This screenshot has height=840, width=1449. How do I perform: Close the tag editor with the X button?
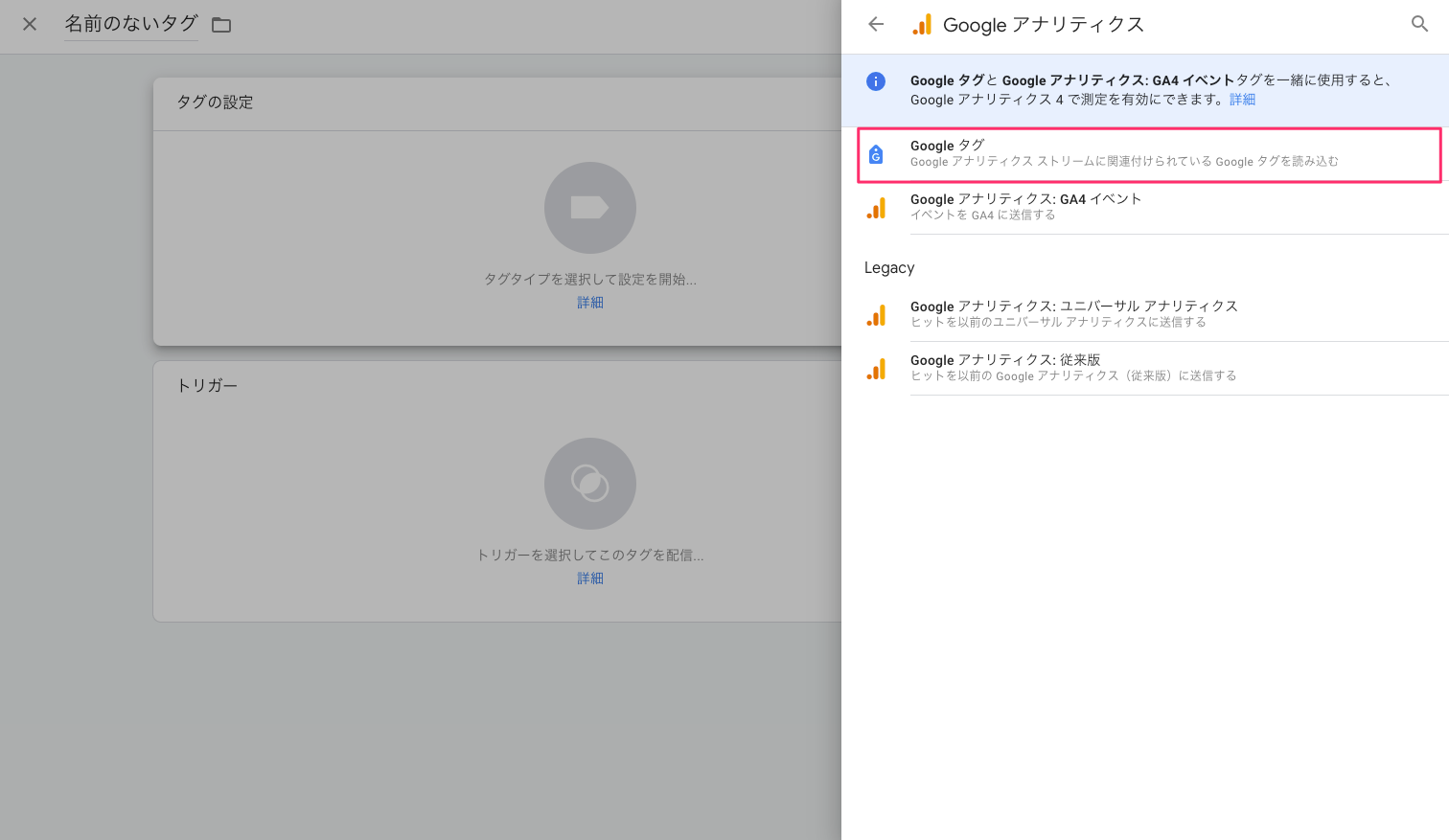[x=29, y=25]
